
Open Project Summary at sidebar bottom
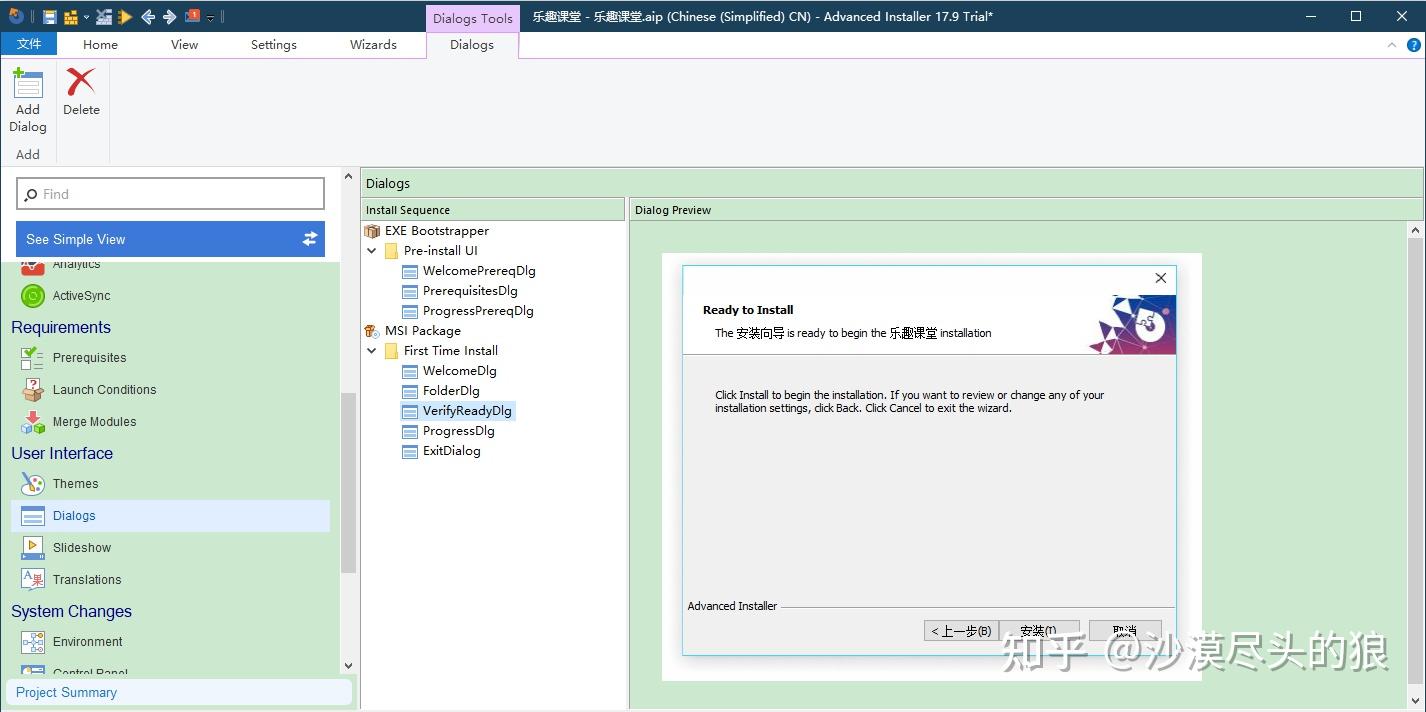(x=179, y=692)
